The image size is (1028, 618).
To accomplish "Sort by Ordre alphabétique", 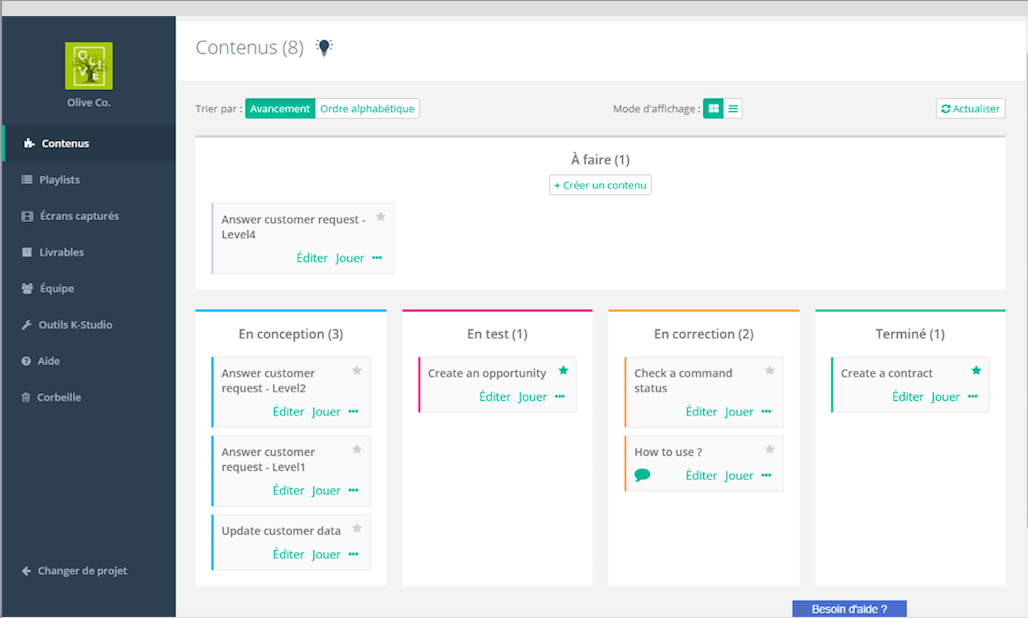I will (367, 109).
